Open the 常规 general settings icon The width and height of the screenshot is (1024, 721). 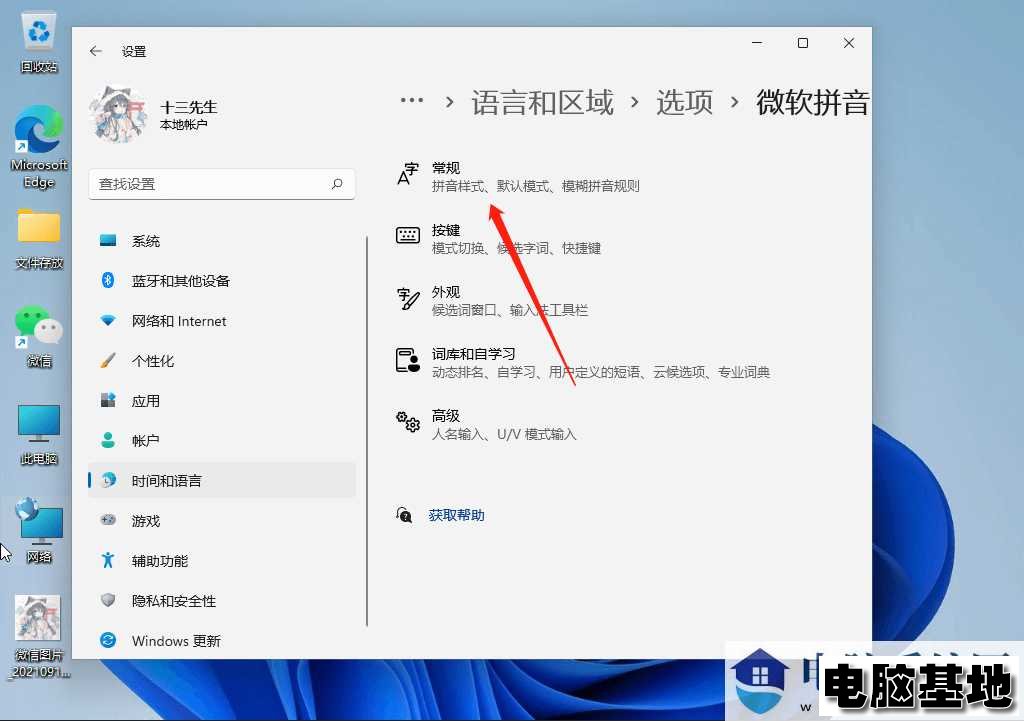tap(408, 174)
